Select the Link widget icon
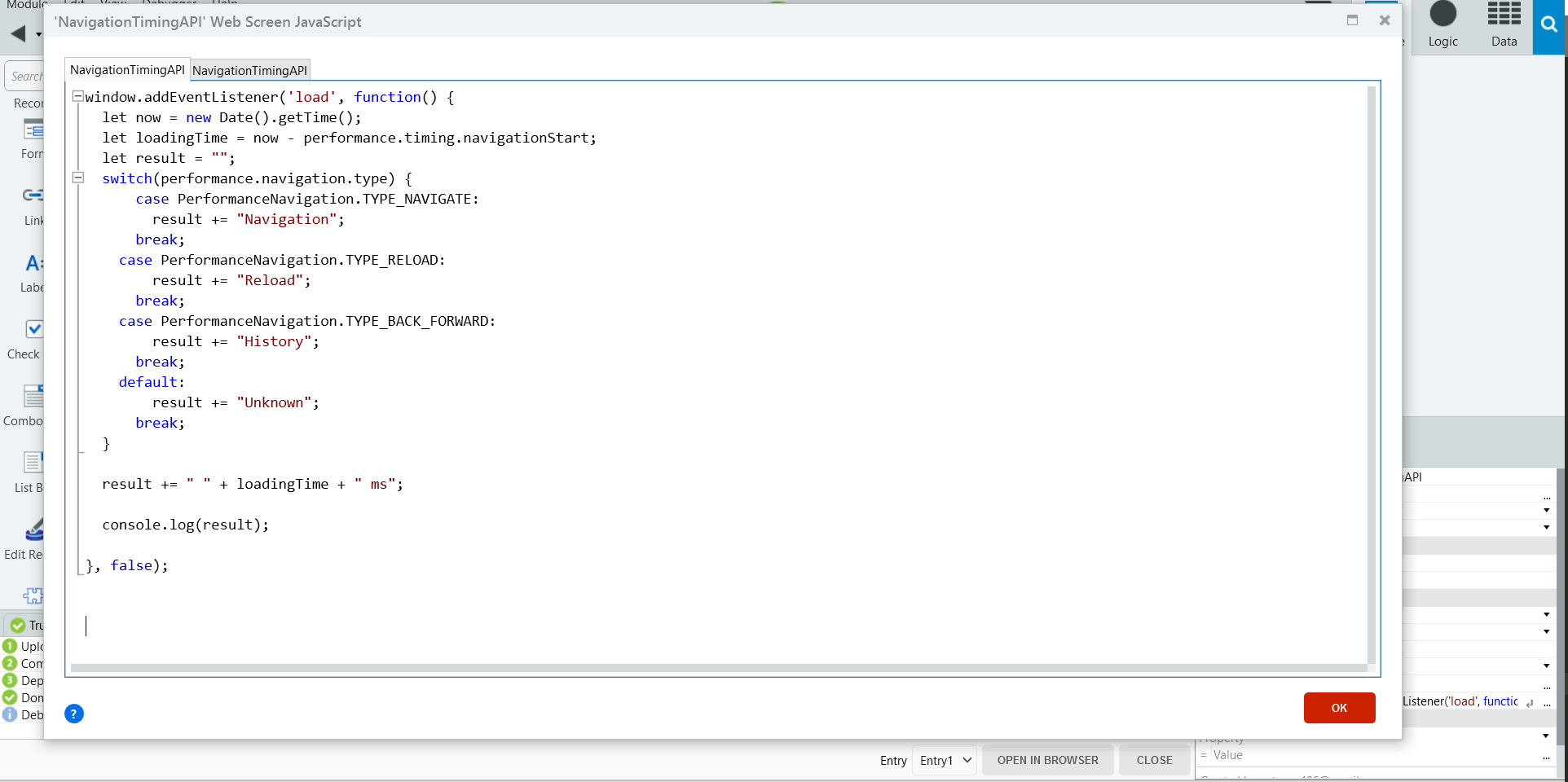The height and width of the screenshot is (782, 1568). click(x=33, y=195)
